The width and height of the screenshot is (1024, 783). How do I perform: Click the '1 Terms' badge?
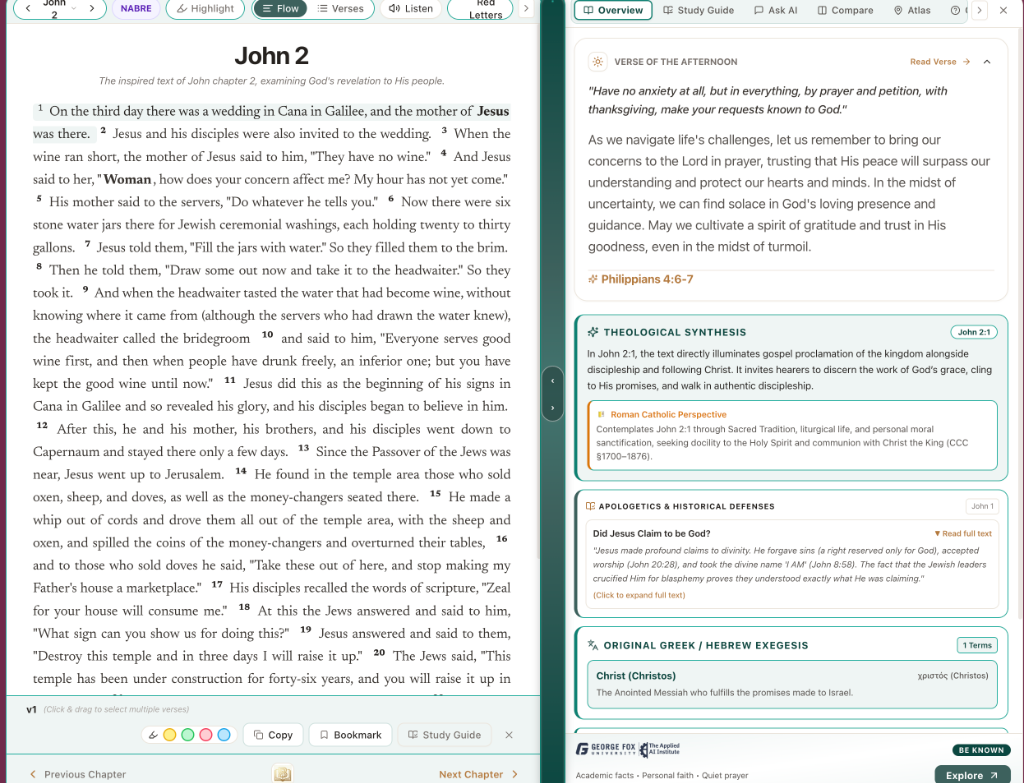(977, 645)
